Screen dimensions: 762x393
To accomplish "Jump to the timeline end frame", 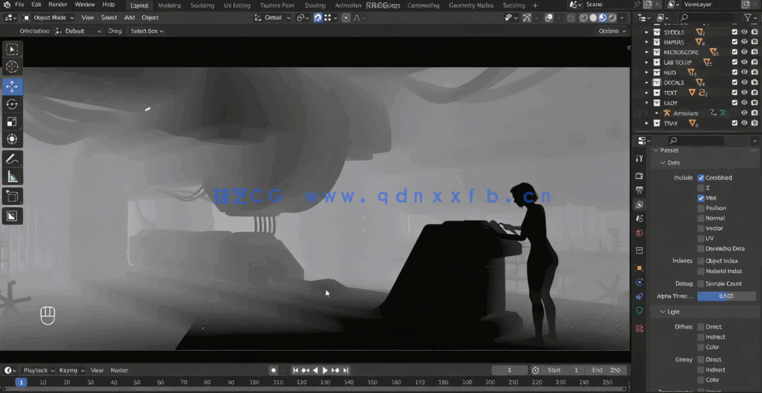I will pyautogui.click(x=346, y=371).
